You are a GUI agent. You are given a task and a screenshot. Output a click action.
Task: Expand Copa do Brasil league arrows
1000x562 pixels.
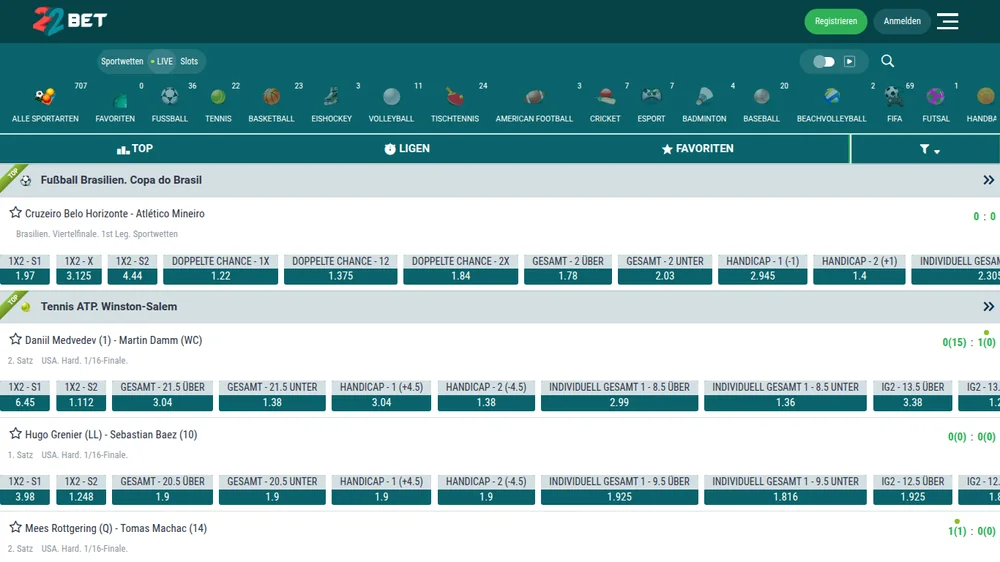click(988, 180)
